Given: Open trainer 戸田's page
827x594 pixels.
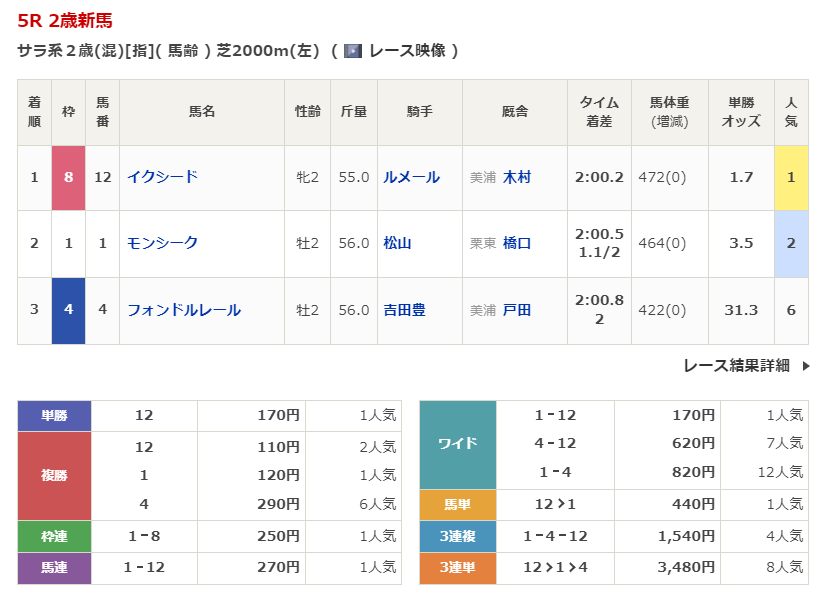Looking at the screenshot, I should (x=517, y=310).
